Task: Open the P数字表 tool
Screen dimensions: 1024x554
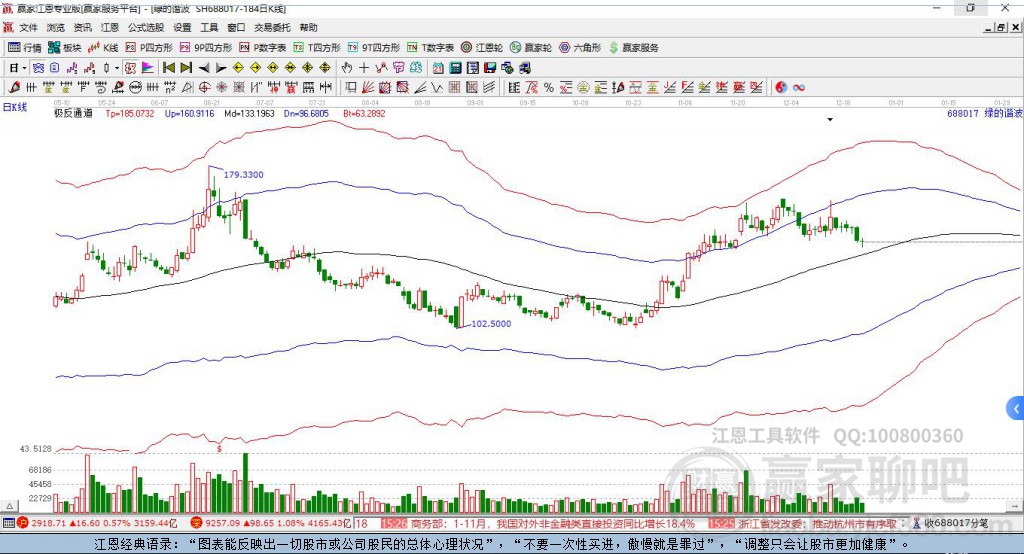Action: (x=263, y=48)
